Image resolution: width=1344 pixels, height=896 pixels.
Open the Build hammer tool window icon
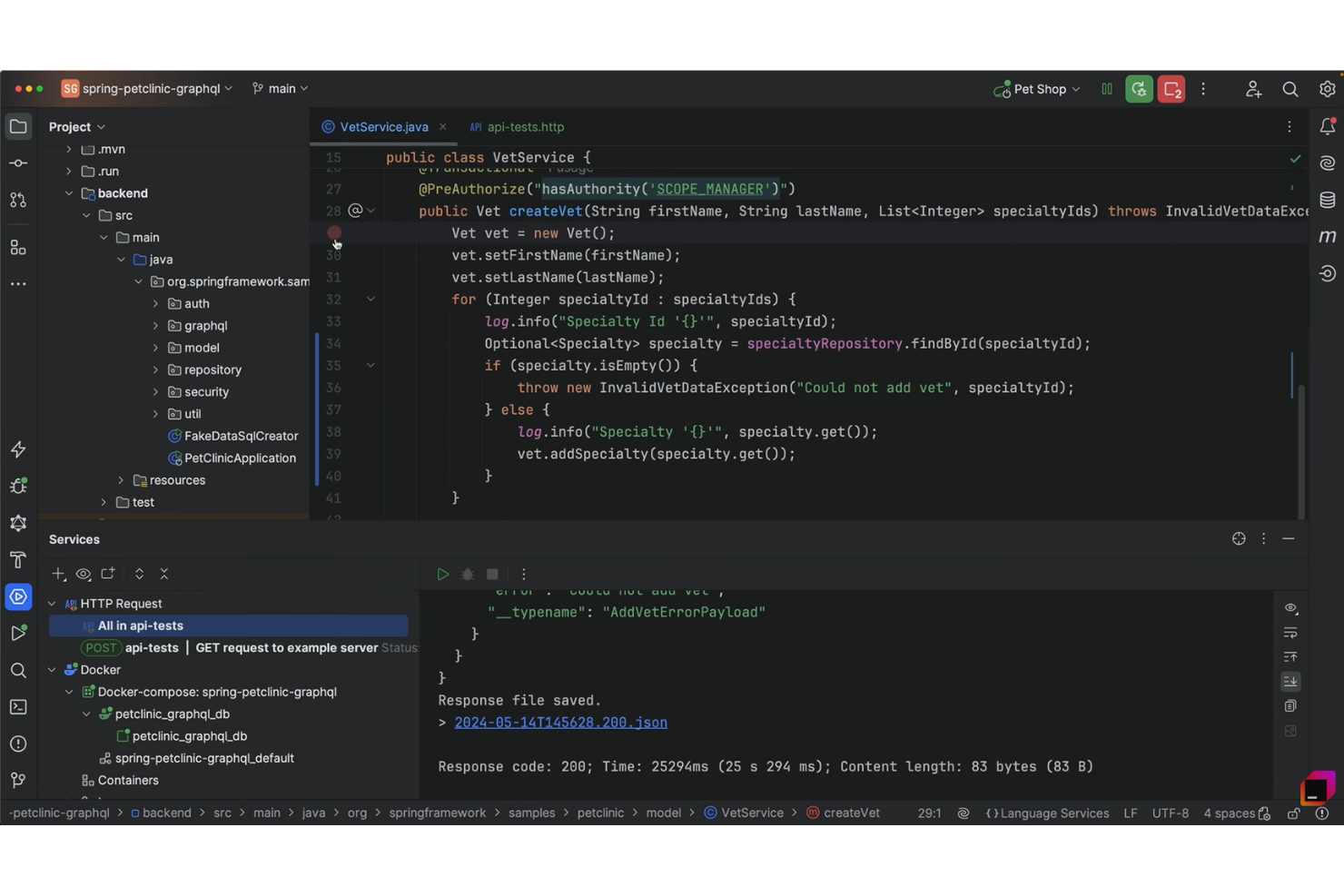click(18, 560)
